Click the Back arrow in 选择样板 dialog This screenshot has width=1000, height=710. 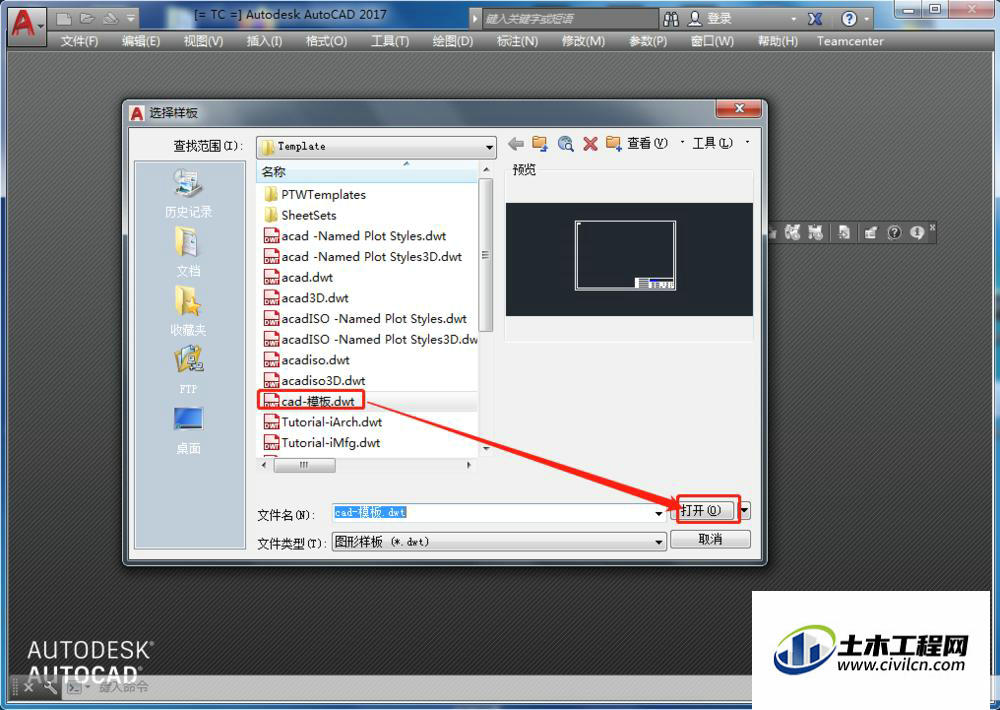click(x=516, y=144)
